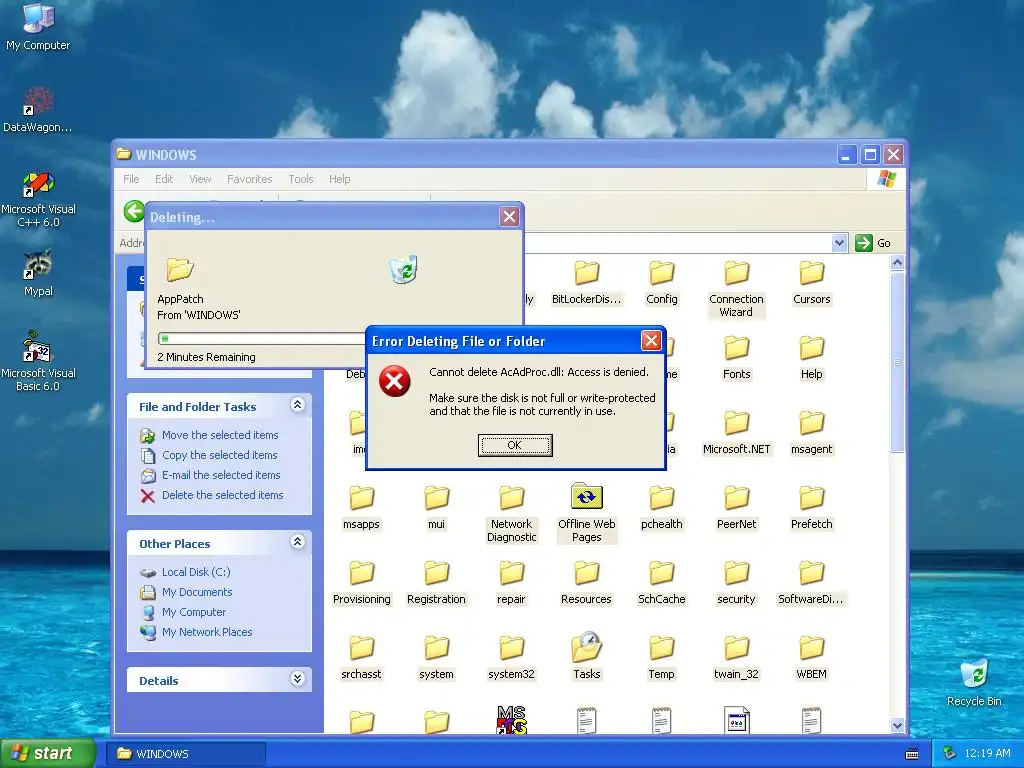Select the msagent folder

(812, 433)
